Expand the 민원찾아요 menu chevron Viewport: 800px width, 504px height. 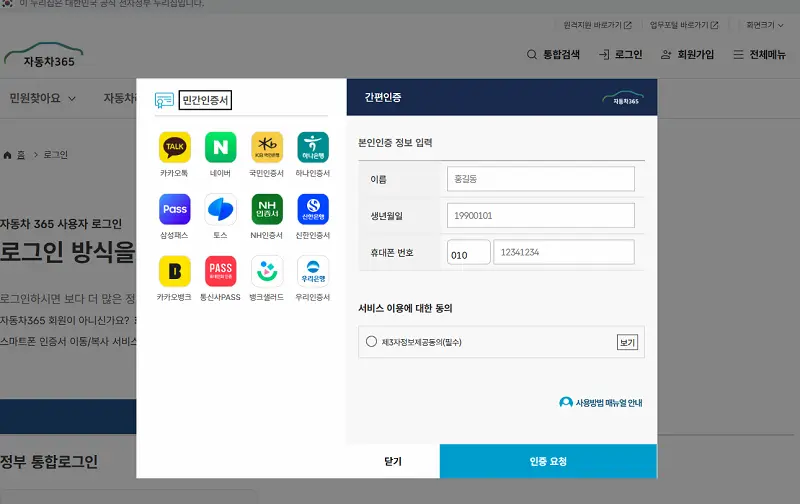72,98
